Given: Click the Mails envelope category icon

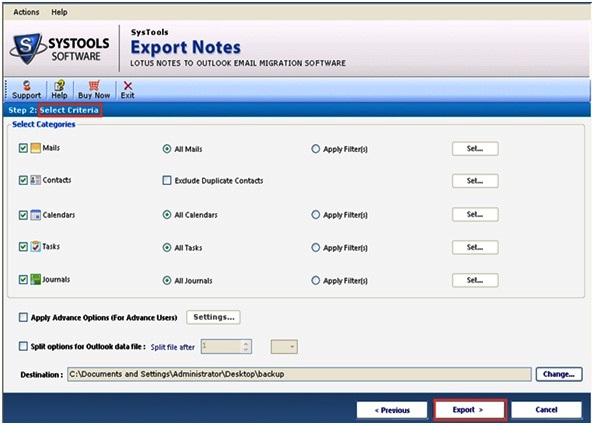Looking at the screenshot, I should point(35,148).
